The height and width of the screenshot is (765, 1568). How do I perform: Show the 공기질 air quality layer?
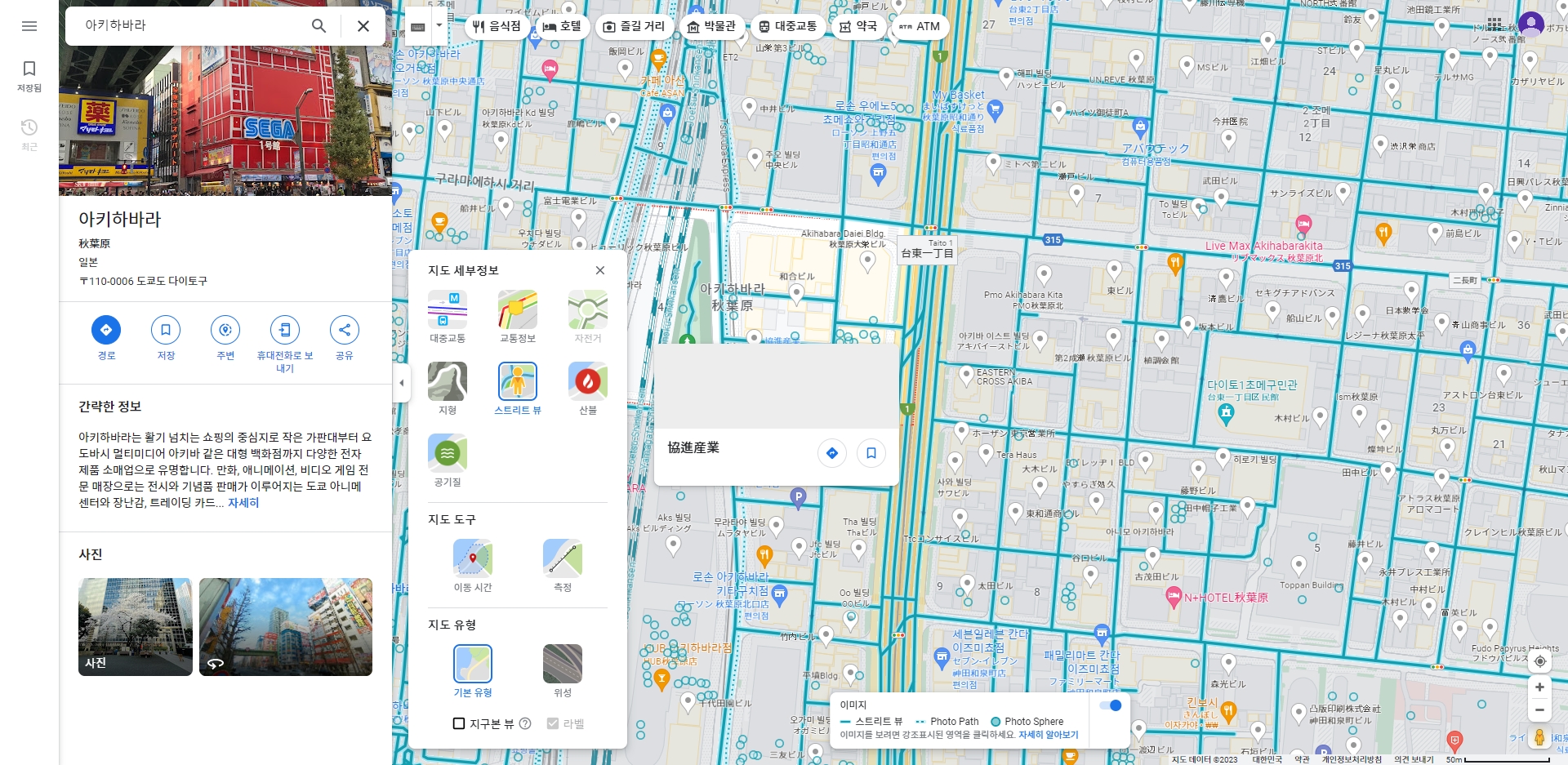pyautogui.click(x=448, y=460)
